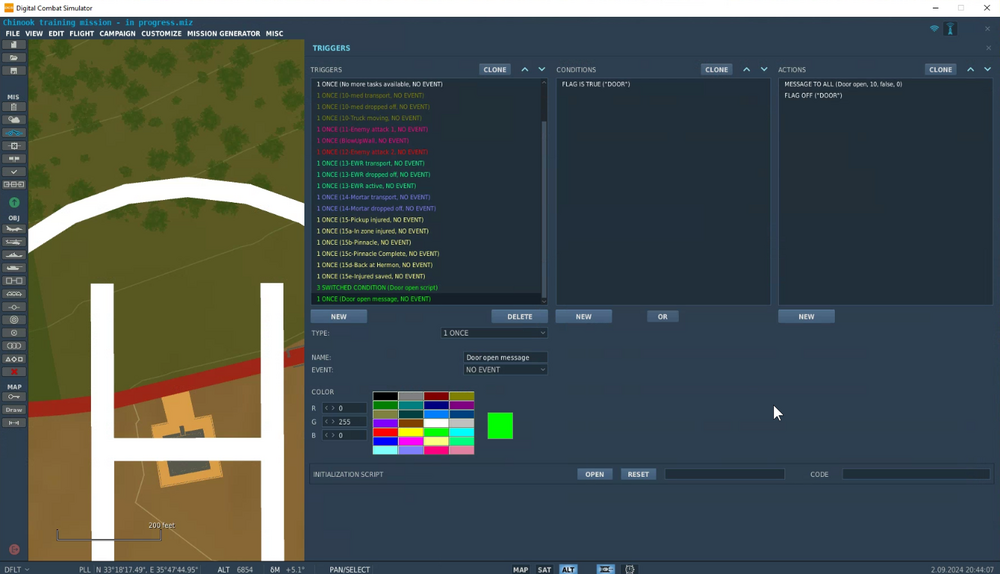Select the airplane group placement tool
The width and height of the screenshot is (1000, 574).
click(13, 229)
